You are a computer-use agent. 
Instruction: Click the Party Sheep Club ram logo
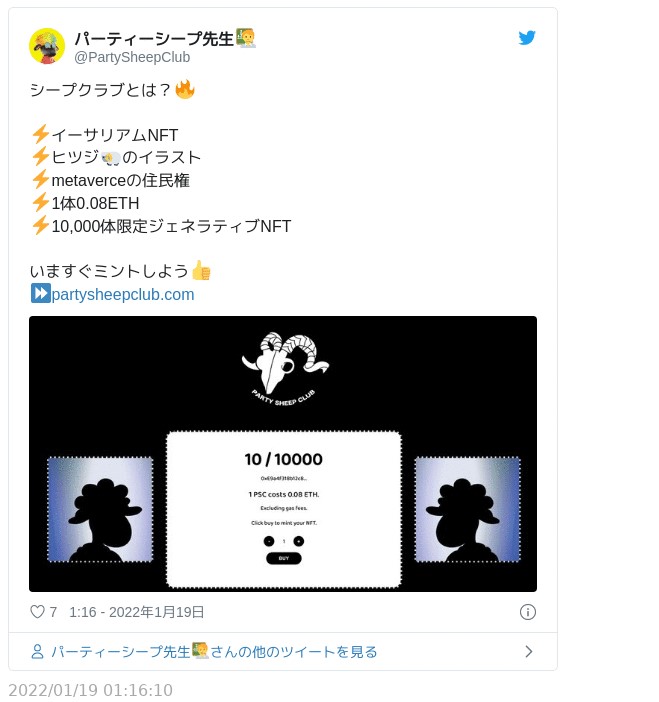point(284,369)
